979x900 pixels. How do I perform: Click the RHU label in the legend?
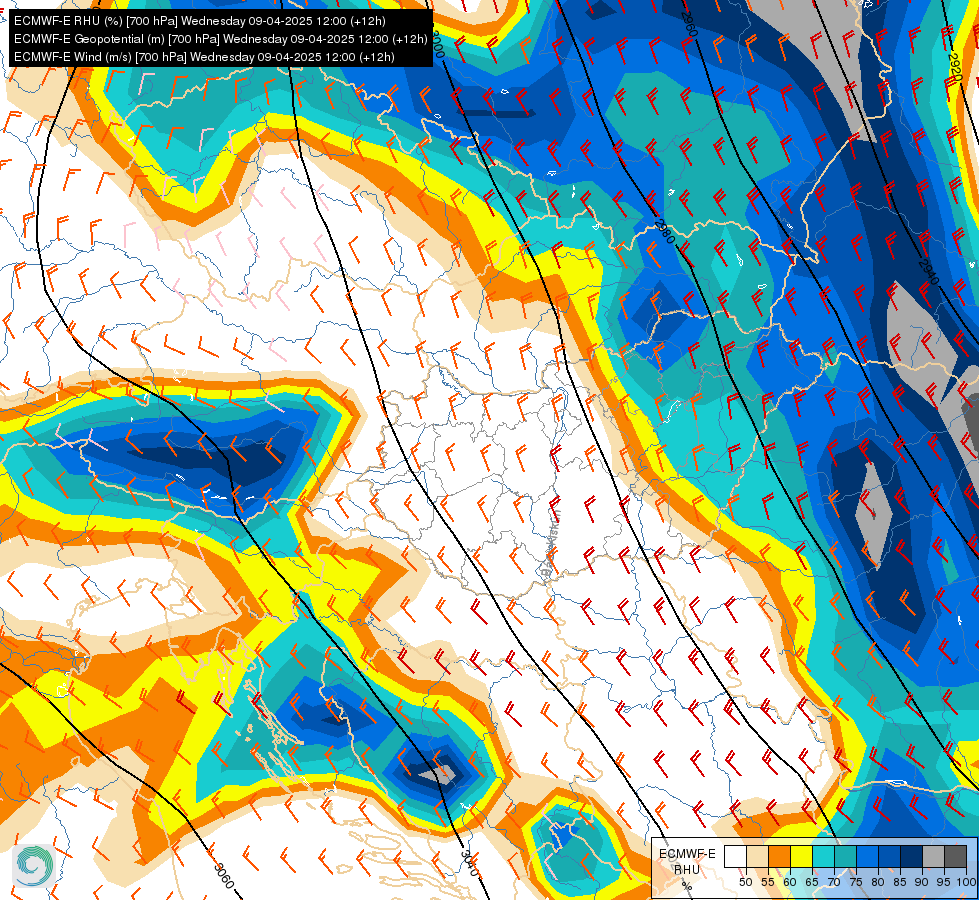687,869
